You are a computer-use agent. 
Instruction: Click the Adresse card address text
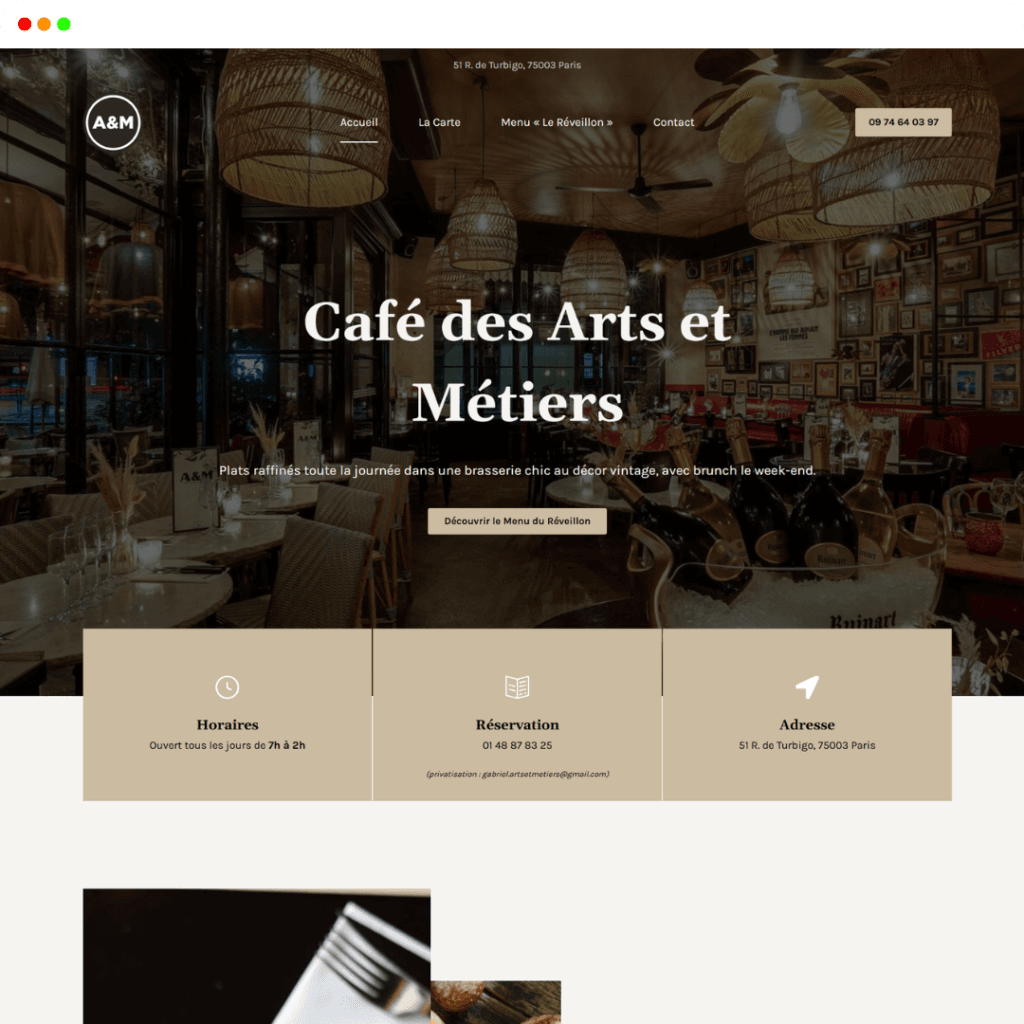pos(807,745)
